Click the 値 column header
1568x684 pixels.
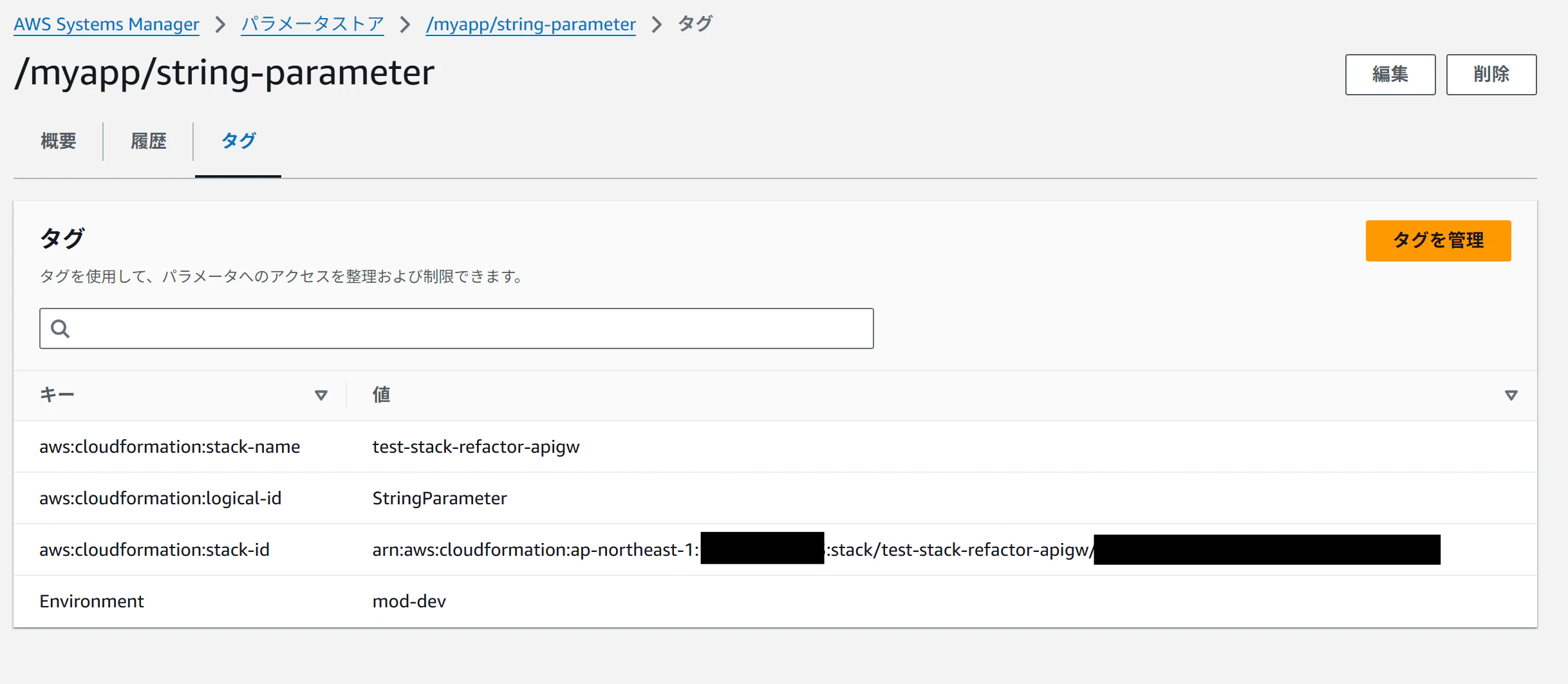[381, 394]
